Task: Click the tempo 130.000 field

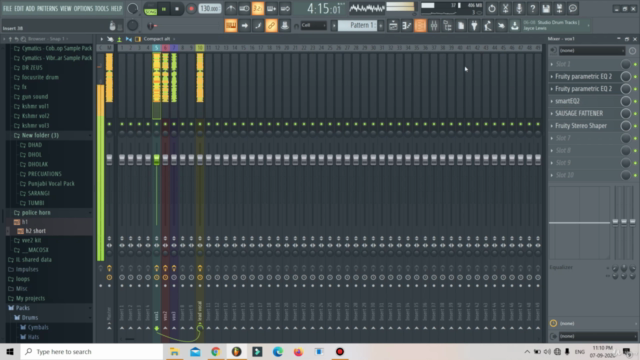Action: (x=210, y=9)
